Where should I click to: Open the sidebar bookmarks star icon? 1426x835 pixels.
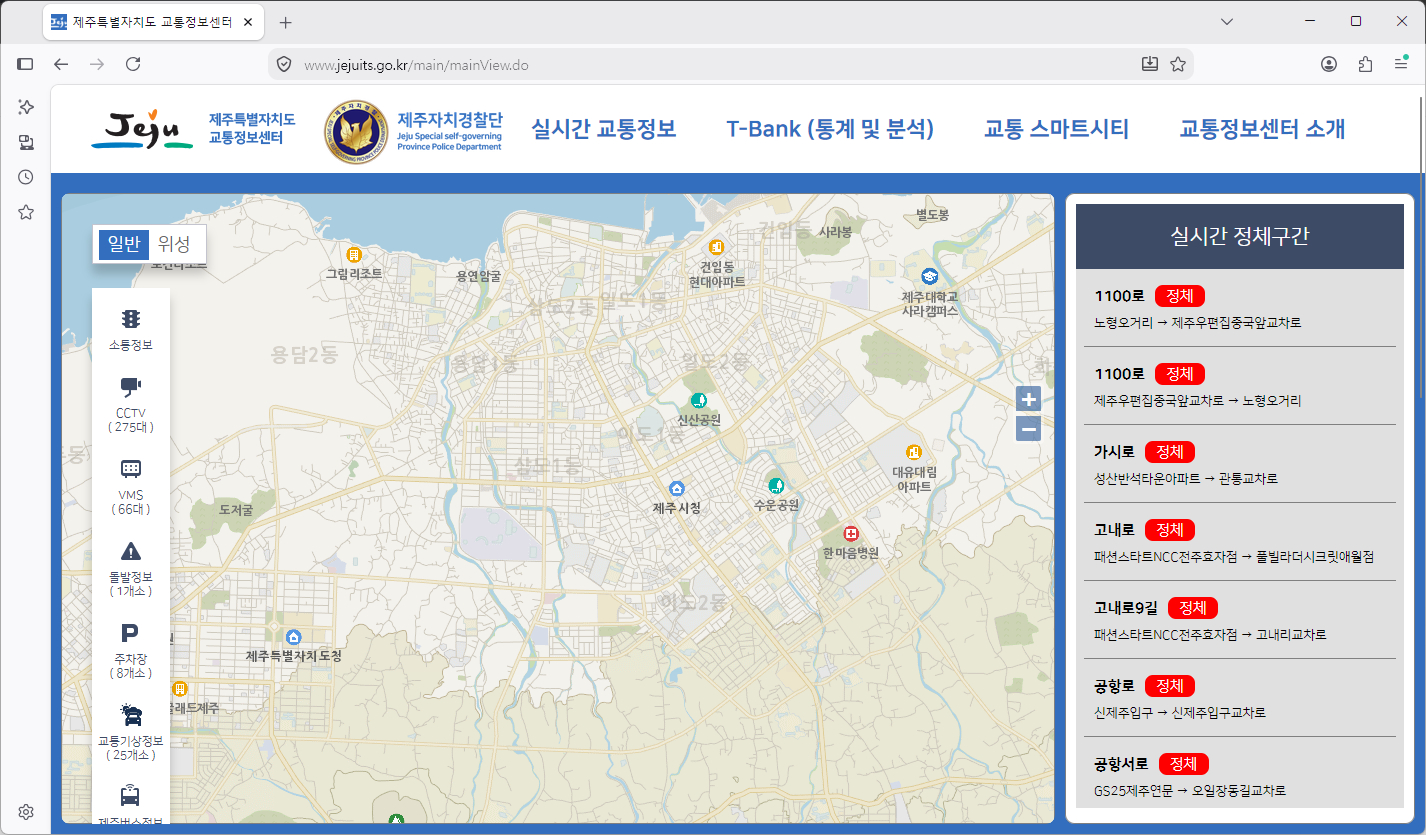click(26, 212)
